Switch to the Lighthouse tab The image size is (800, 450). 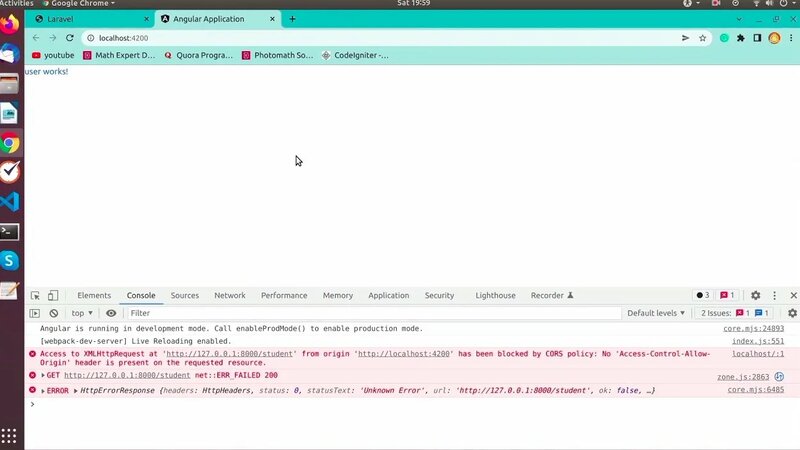pos(495,295)
